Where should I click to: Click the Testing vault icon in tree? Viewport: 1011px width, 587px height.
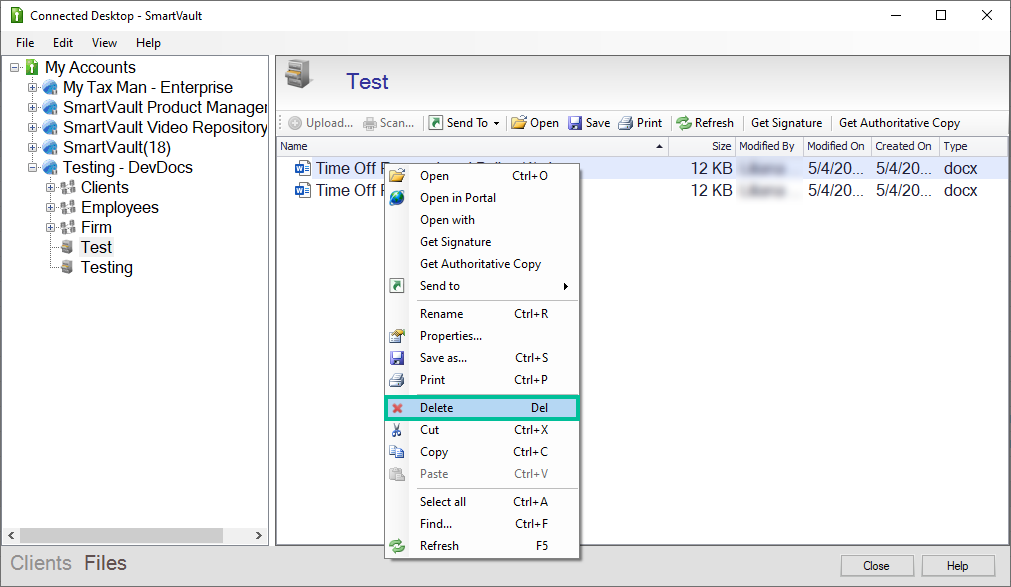(x=67, y=267)
